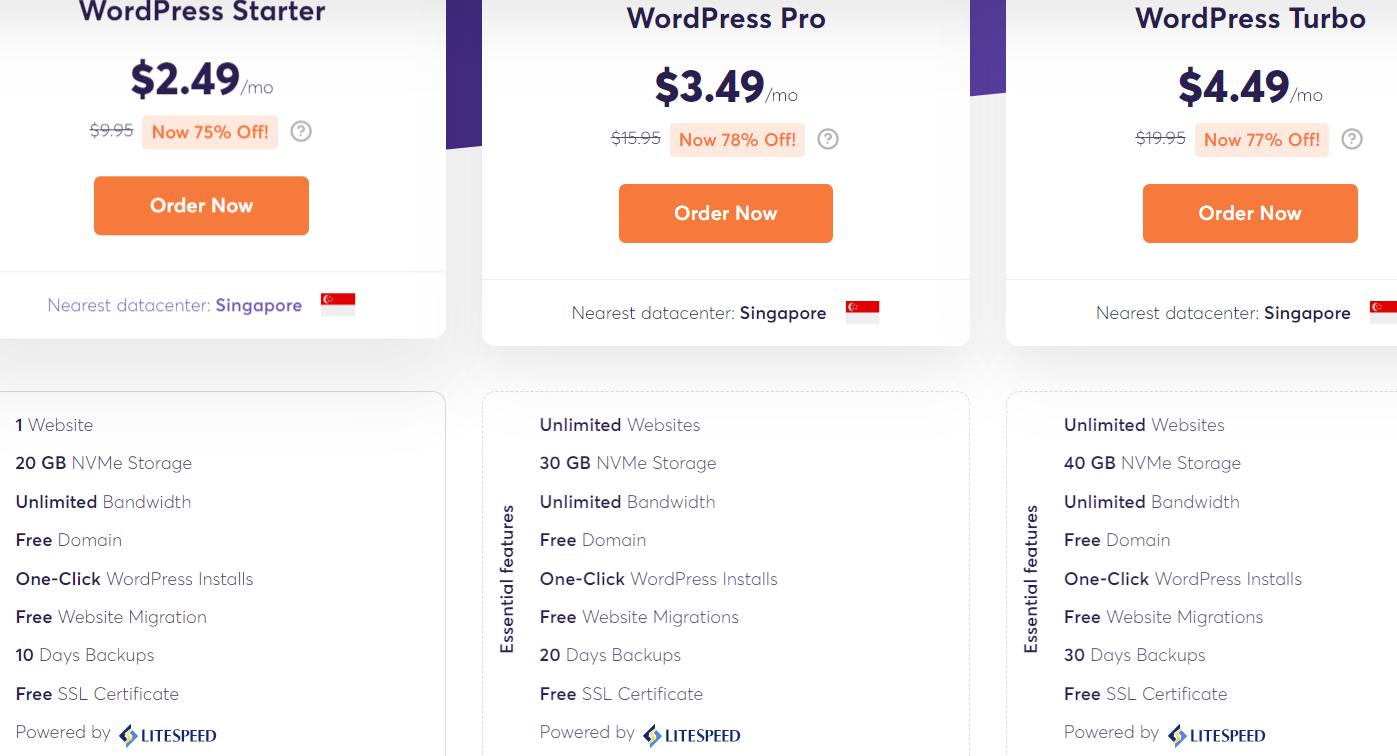Click the Singapore datacenter link under Starter
The image size is (1397, 756).
click(x=258, y=305)
